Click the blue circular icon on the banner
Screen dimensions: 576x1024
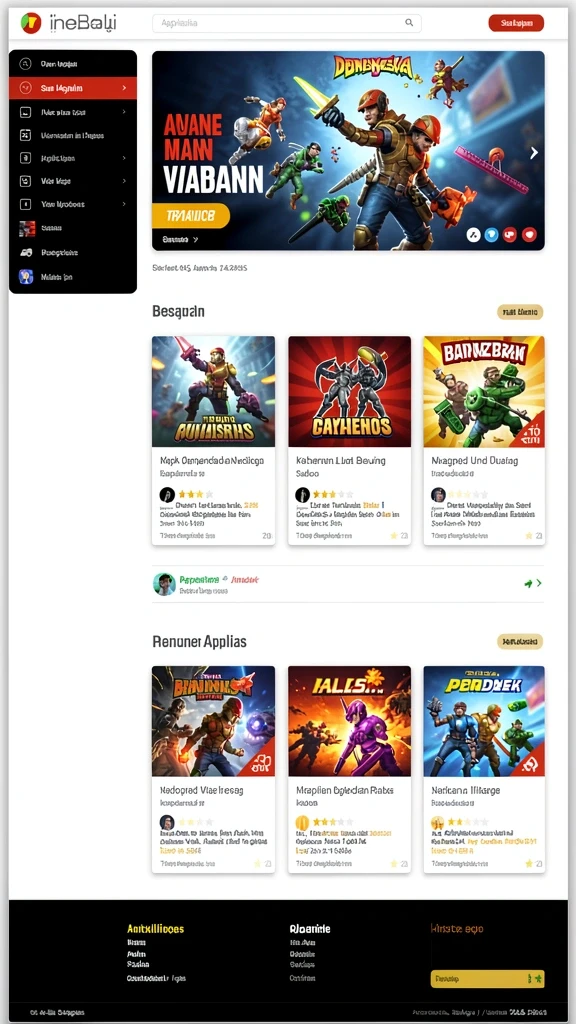(492, 235)
